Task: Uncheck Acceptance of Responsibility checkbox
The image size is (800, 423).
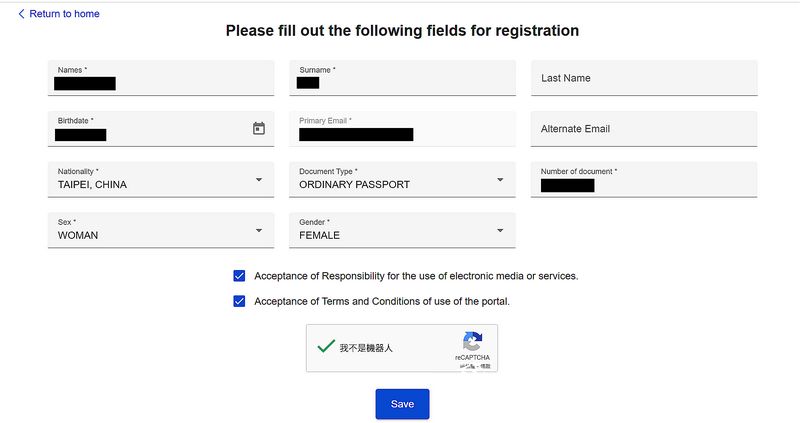Action: click(239, 276)
